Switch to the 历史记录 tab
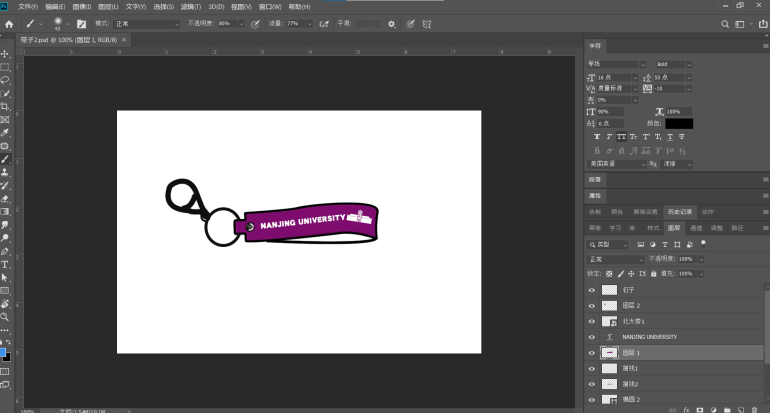 pos(680,212)
